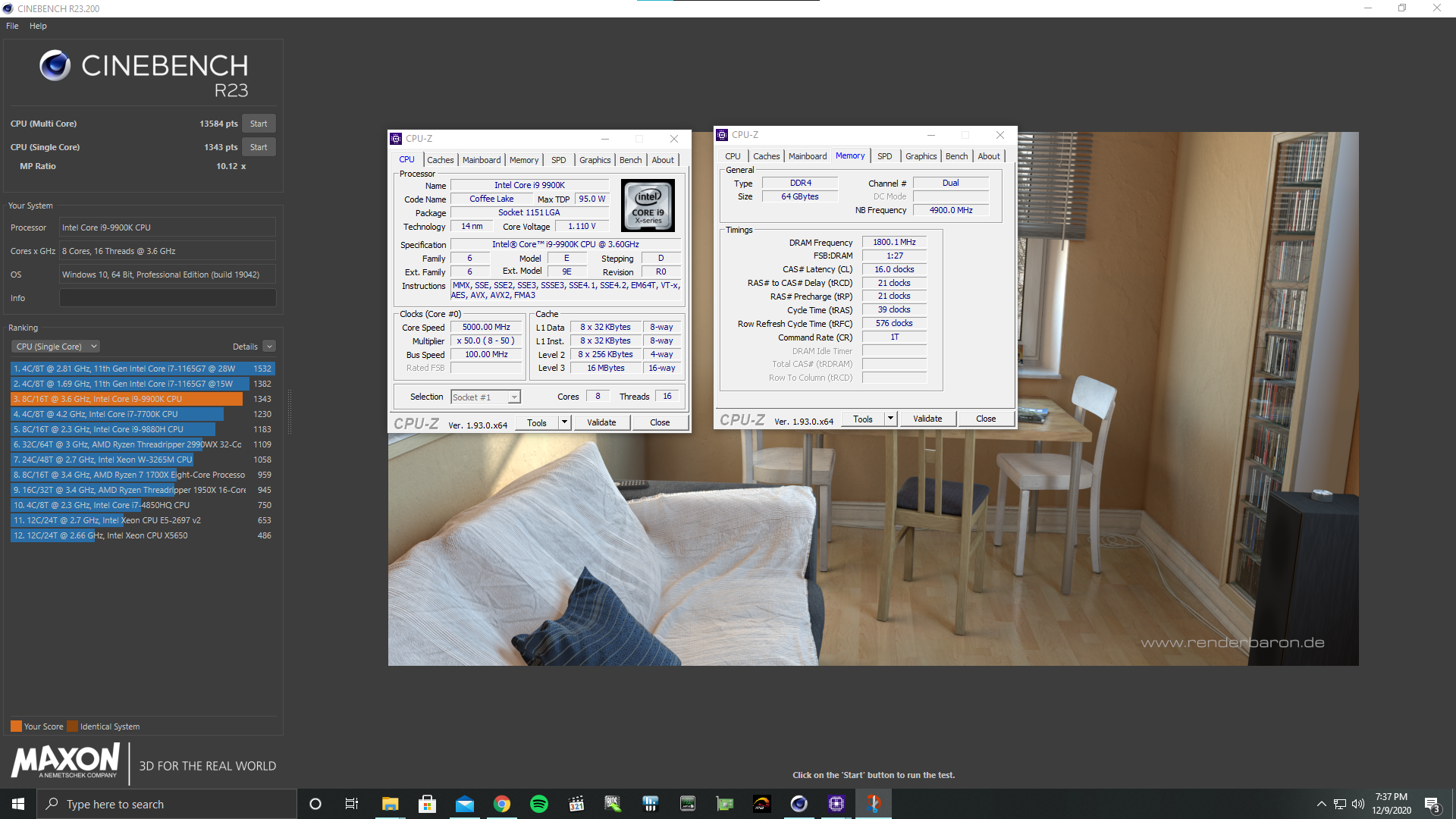Viewport: 1456px width, 819px height.
Task: Switch to Cinebench in the taskbar
Action: coord(799,804)
